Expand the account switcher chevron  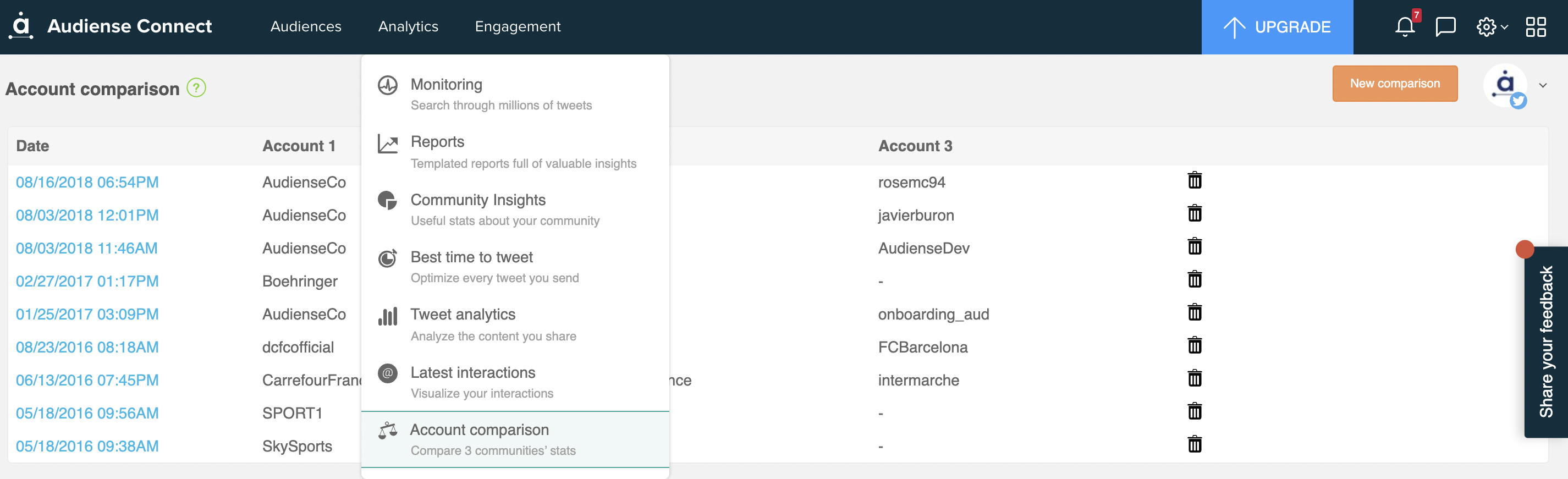(x=1543, y=85)
